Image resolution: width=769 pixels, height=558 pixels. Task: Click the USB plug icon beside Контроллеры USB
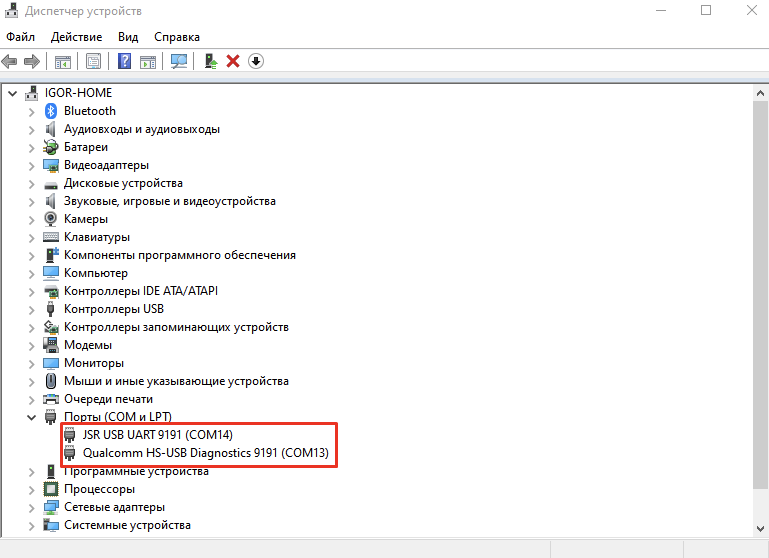tap(50, 309)
